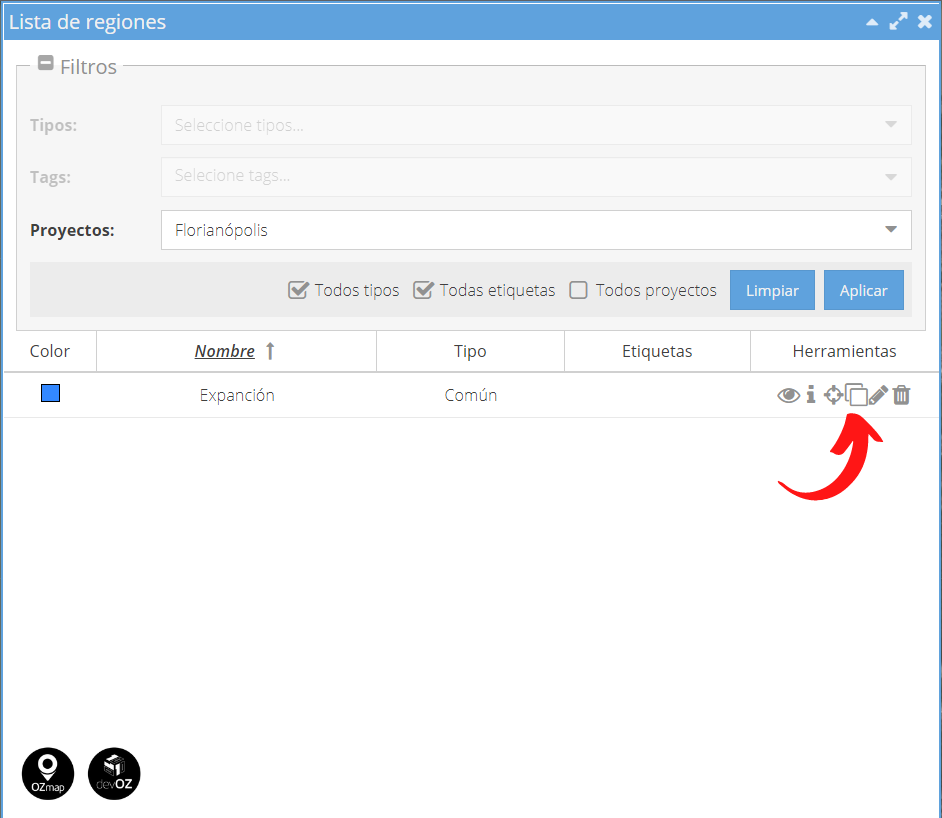Open the Tags dropdown
Screen dimensions: 942x818
[x=536, y=177]
